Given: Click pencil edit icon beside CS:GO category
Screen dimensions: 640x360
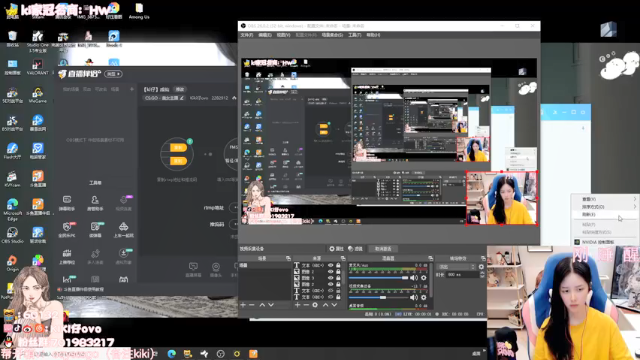Looking at the screenshot, I should point(182,98).
